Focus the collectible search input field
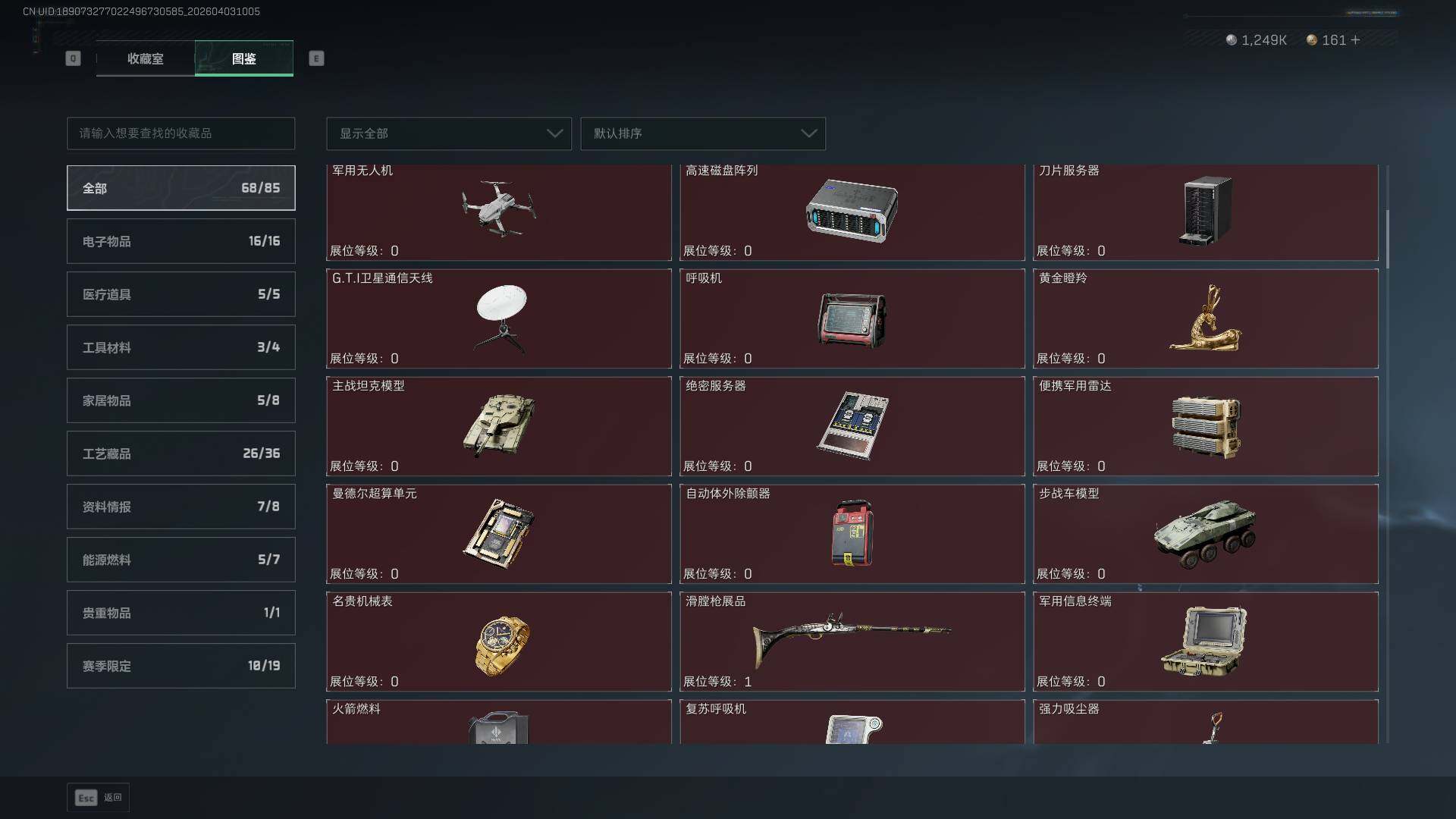The image size is (1456, 819). coord(181,133)
